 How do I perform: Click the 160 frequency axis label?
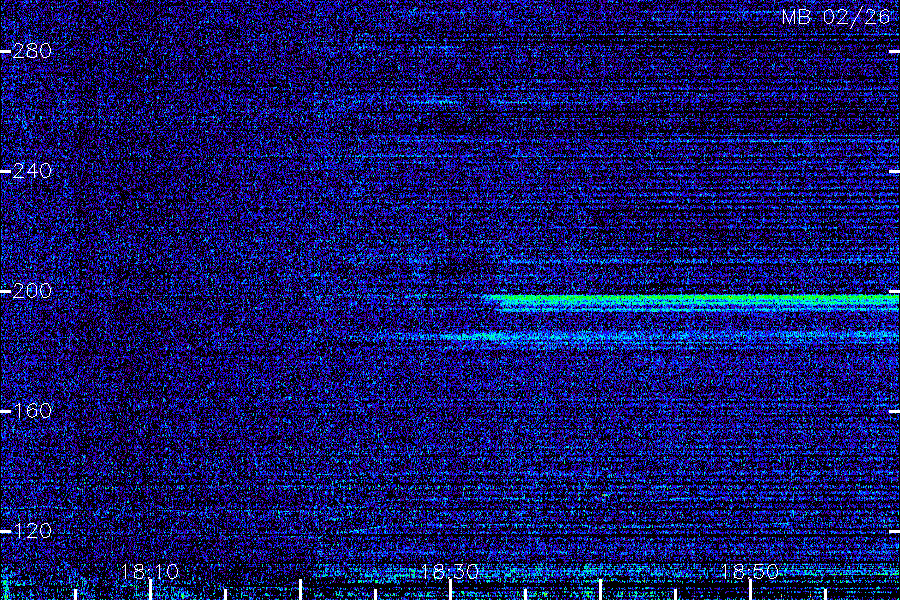[x=32, y=411]
